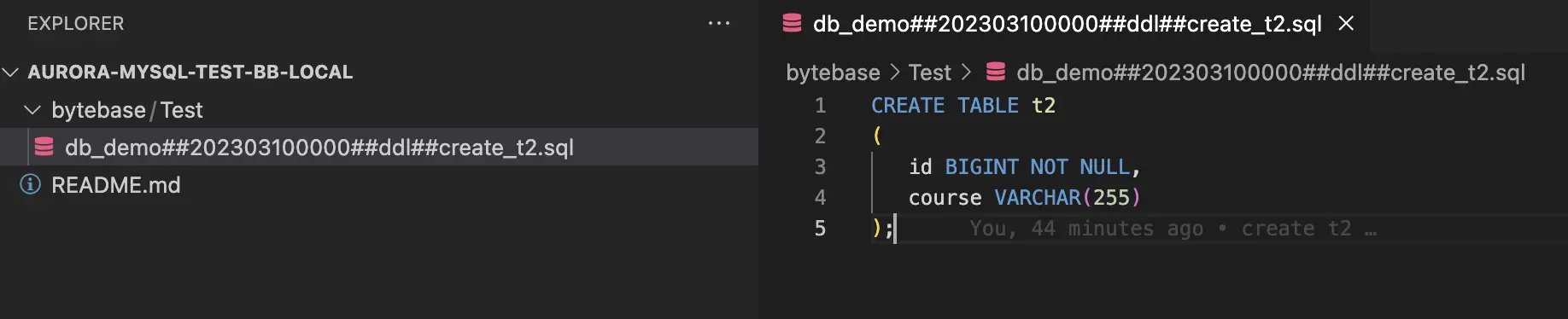This screenshot has height=319, width=1568.
Task: Click database icon on the editor tab
Action: 792,23
